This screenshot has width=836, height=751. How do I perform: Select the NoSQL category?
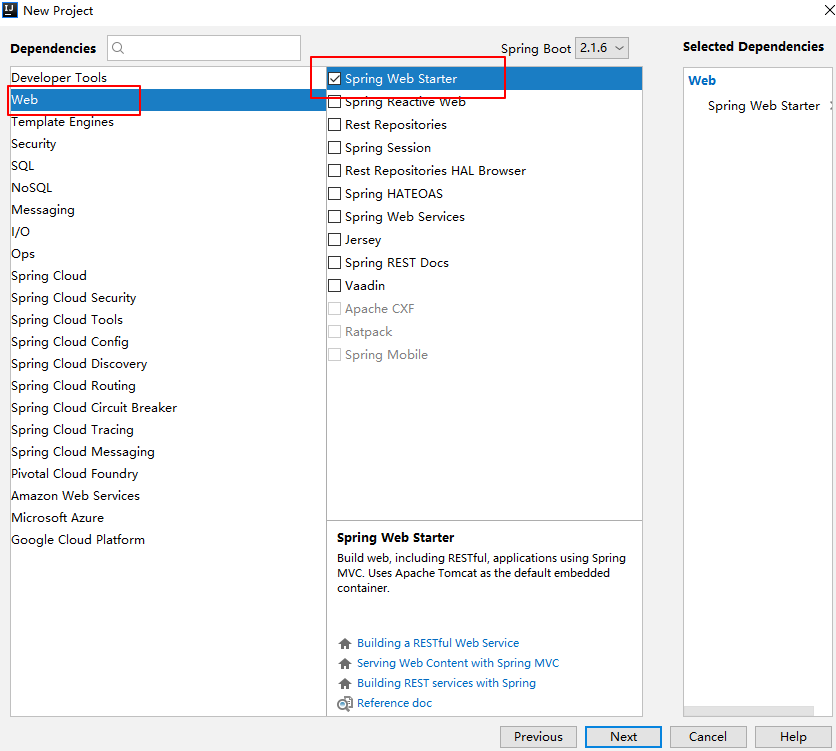168,188
